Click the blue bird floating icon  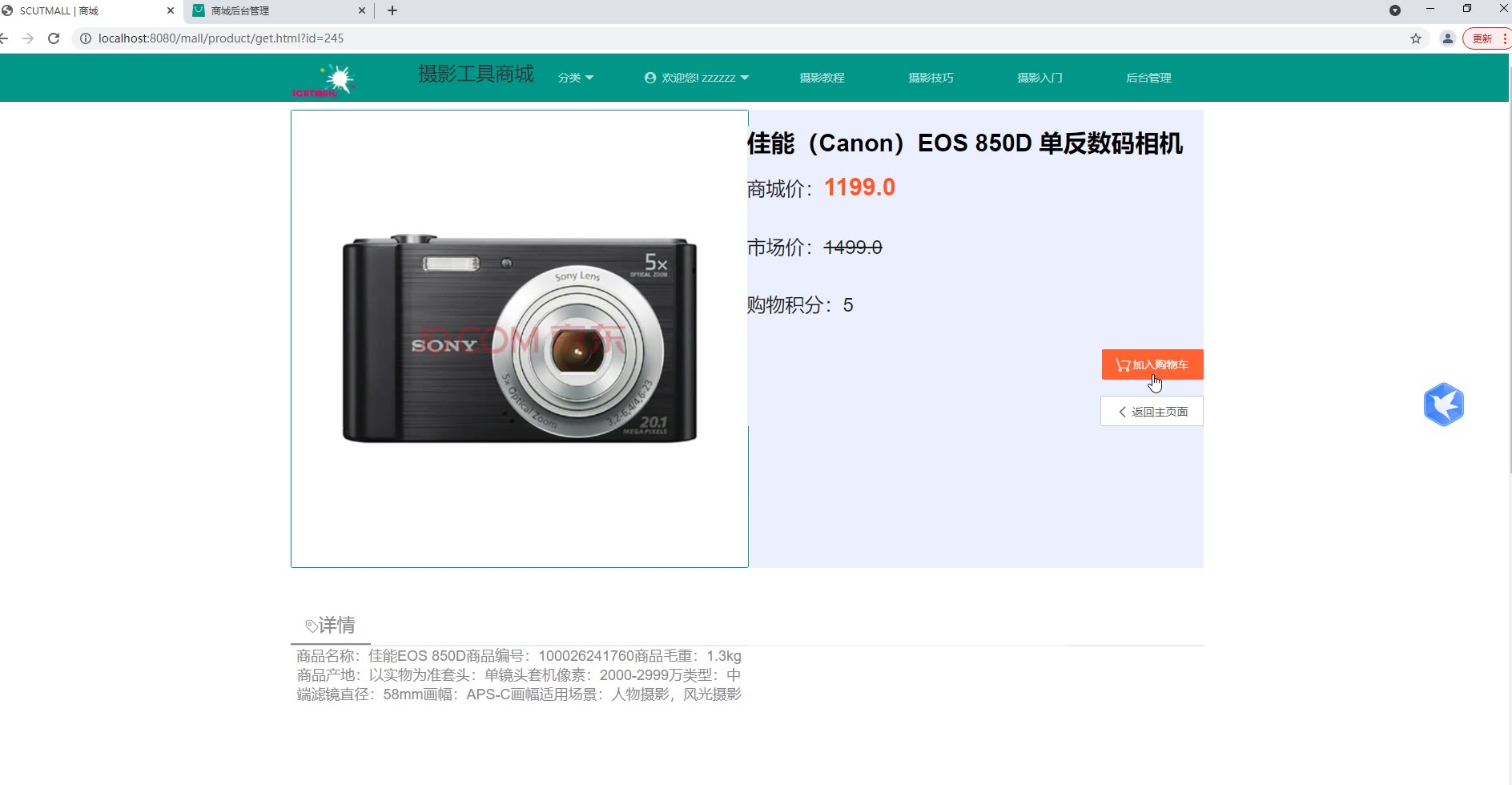coord(1444,405)
